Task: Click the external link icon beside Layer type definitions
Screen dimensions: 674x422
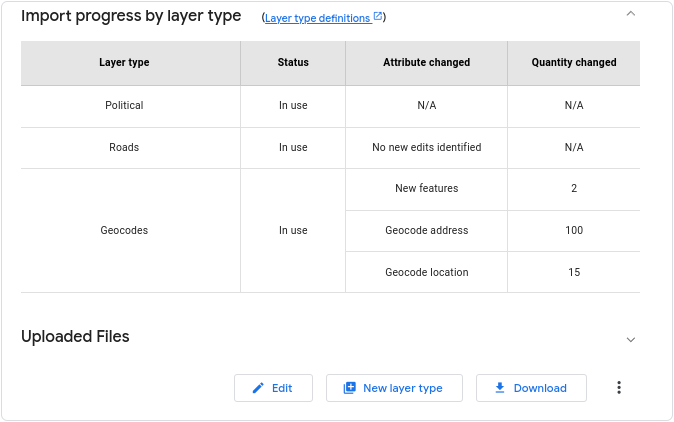Action: coord(377,17)
